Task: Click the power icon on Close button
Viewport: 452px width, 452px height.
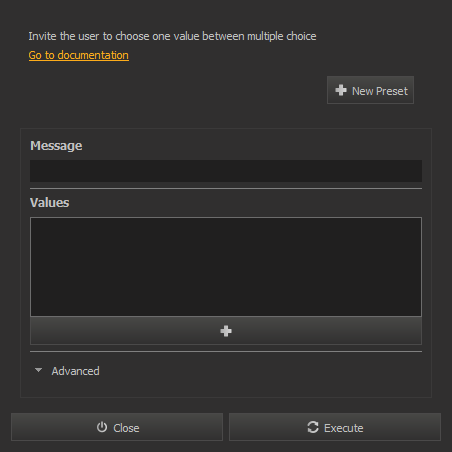Action: point(102,427)
